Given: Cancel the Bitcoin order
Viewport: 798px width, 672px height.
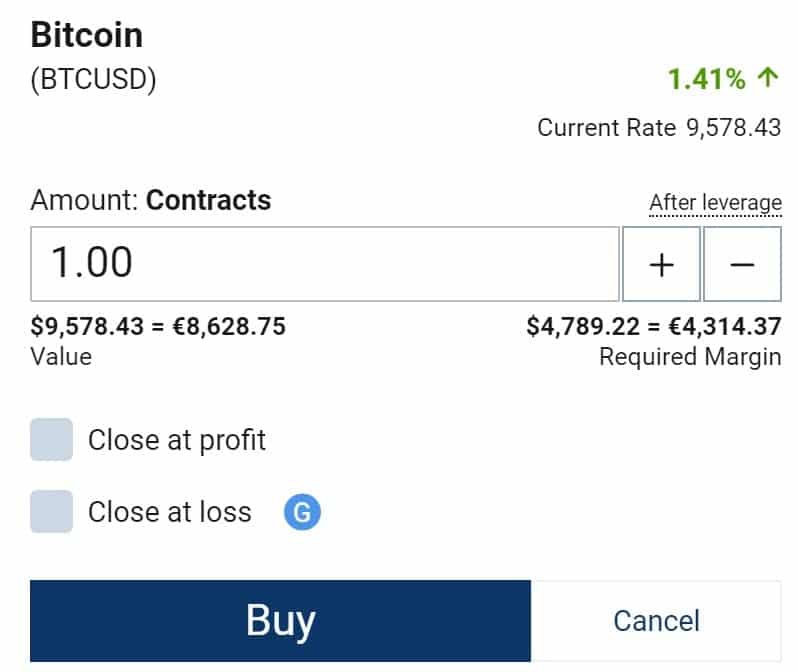Looking at the screenshot, I should [x=656, y=621].
